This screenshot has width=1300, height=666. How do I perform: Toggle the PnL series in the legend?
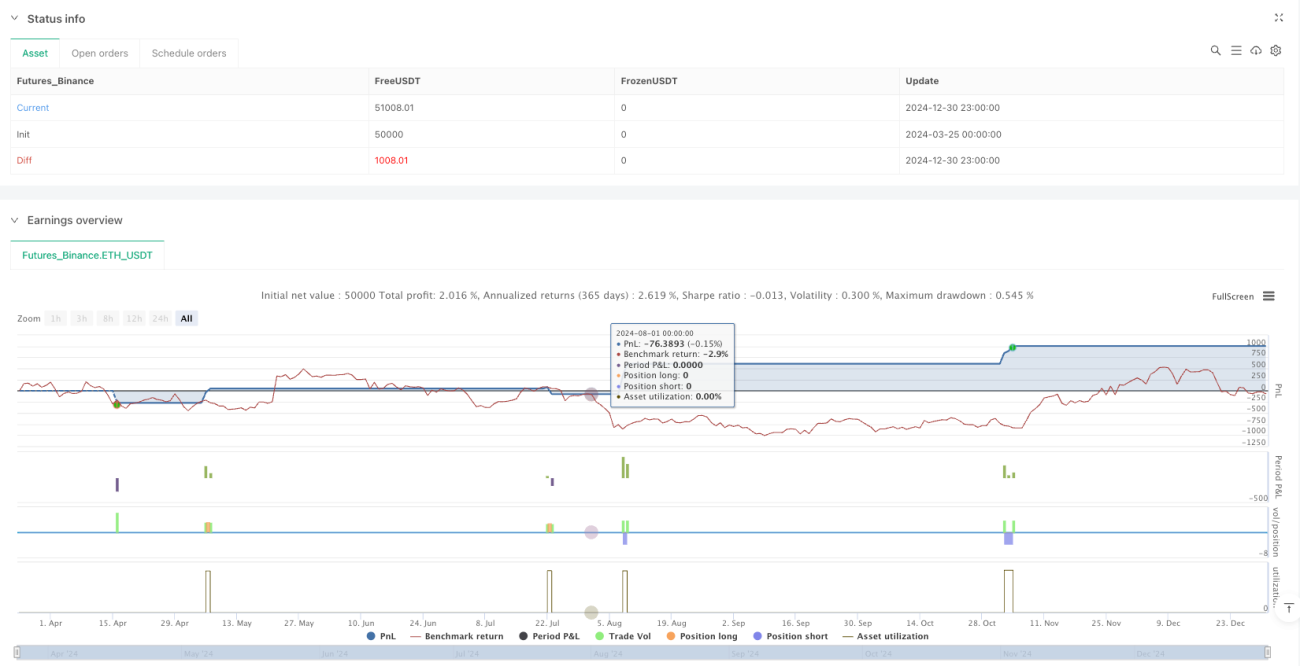pos(382,636)
